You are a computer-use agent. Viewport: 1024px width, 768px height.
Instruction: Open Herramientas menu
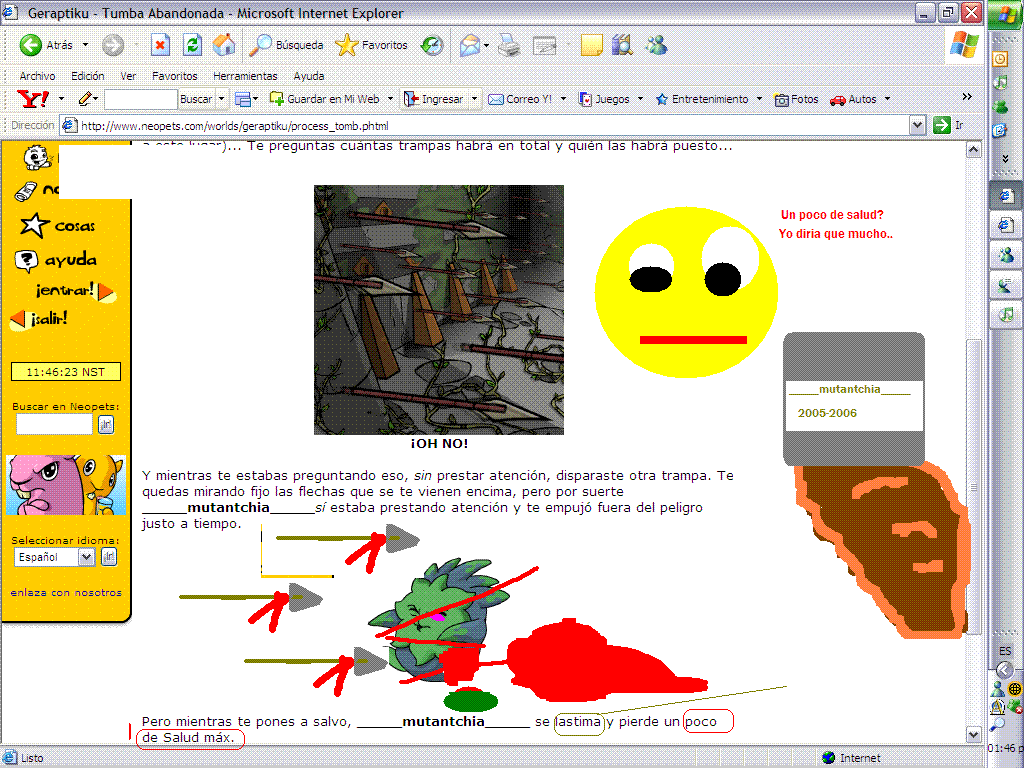pos(245,76)
